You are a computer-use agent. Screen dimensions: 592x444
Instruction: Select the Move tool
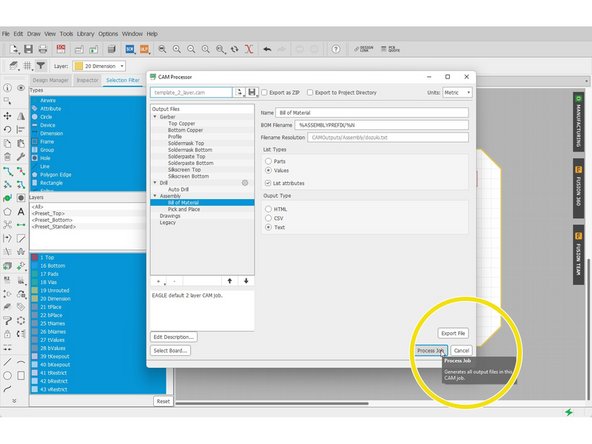7,116
